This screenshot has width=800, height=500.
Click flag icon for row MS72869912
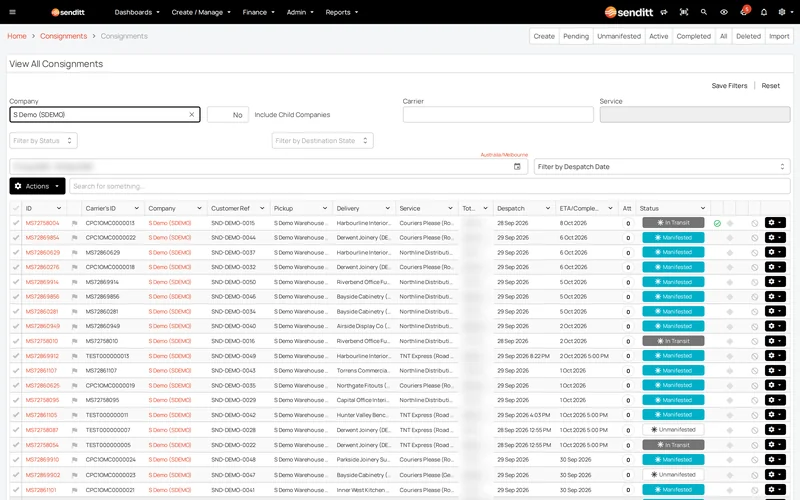point(74,356)
